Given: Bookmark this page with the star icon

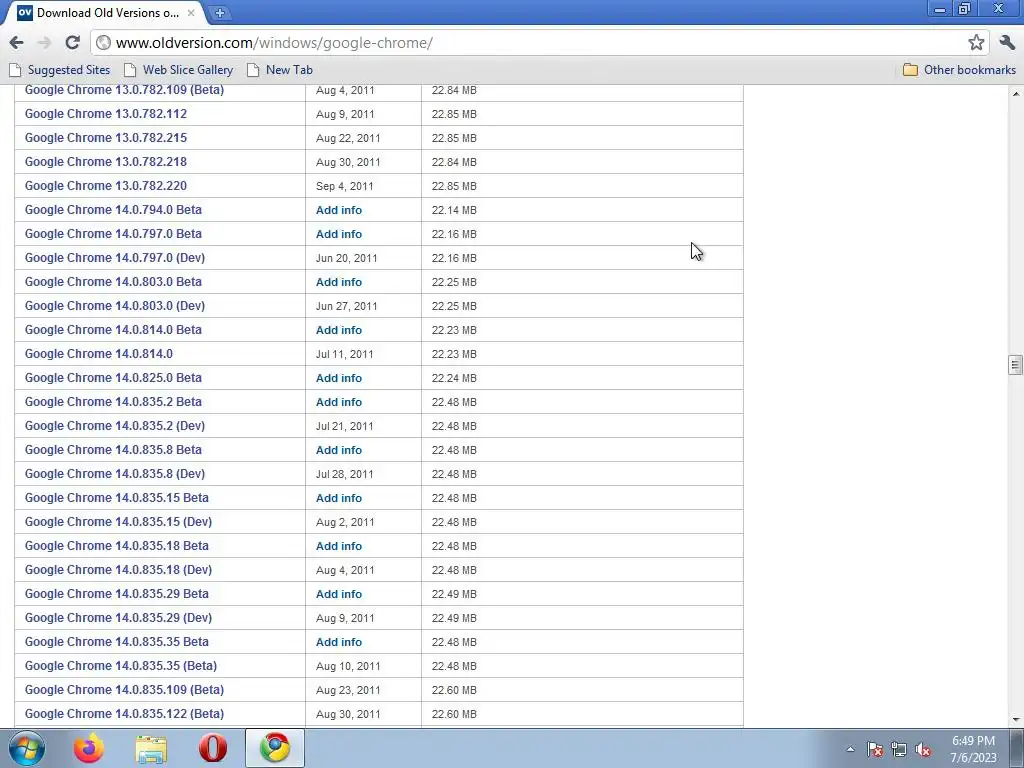Looking at the screenshot, I should coord(976,43).
